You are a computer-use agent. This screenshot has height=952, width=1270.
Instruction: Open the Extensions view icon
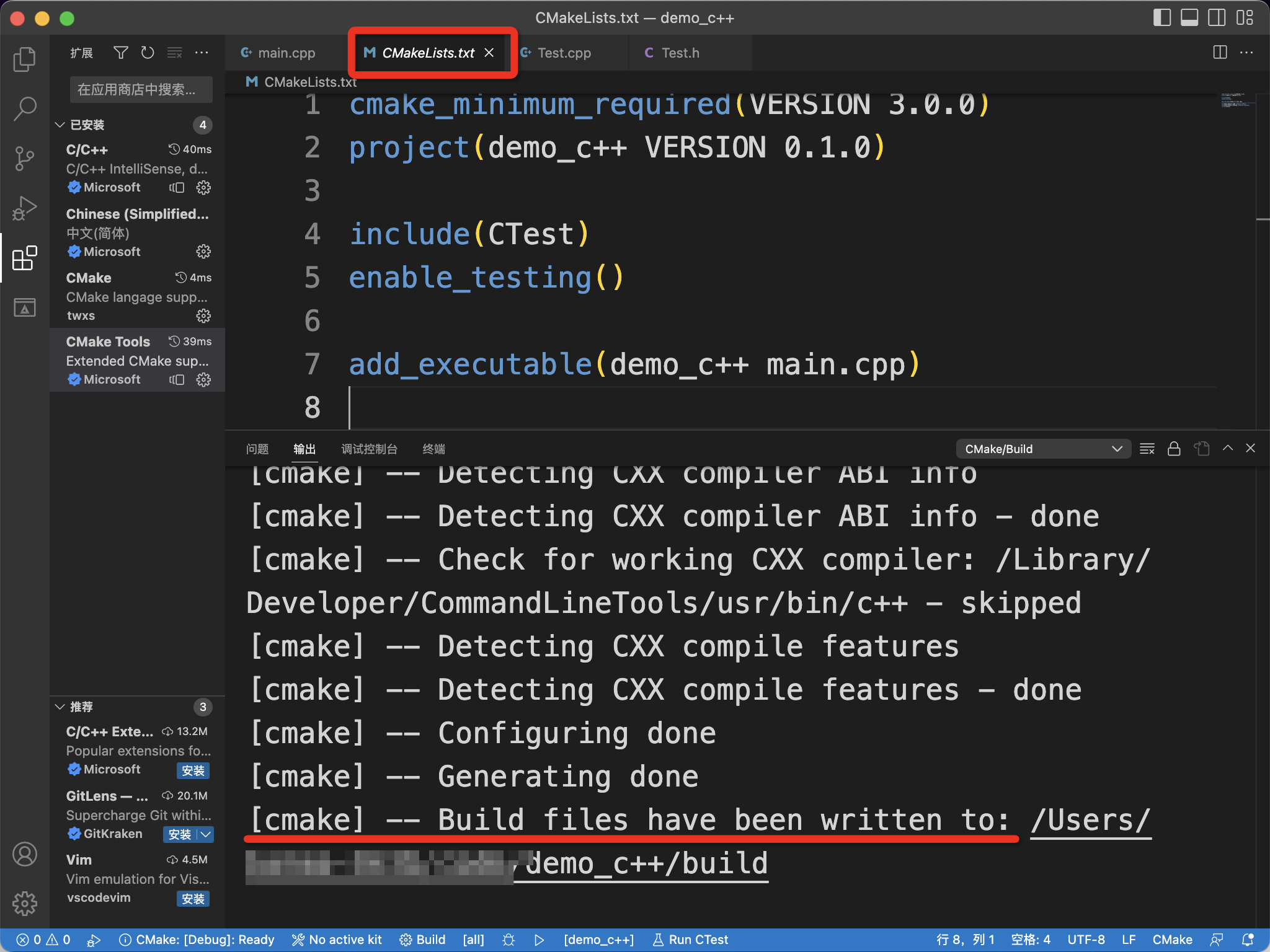[25, 258]
